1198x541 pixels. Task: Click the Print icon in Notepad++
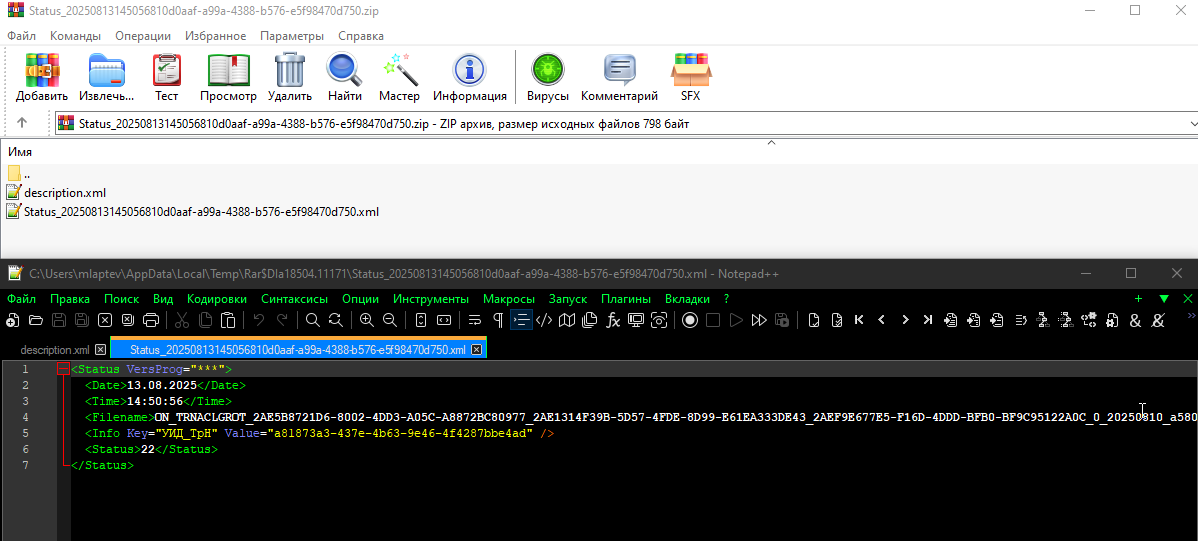coord(151,320)
